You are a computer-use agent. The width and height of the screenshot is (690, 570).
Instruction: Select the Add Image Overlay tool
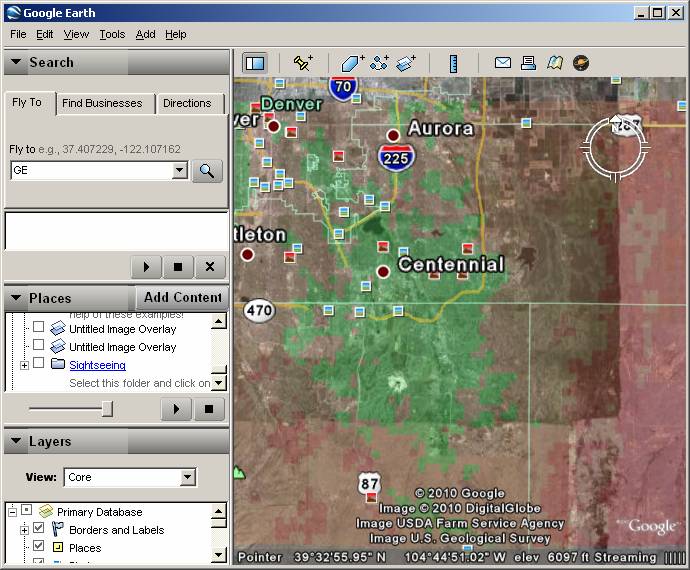405,63
